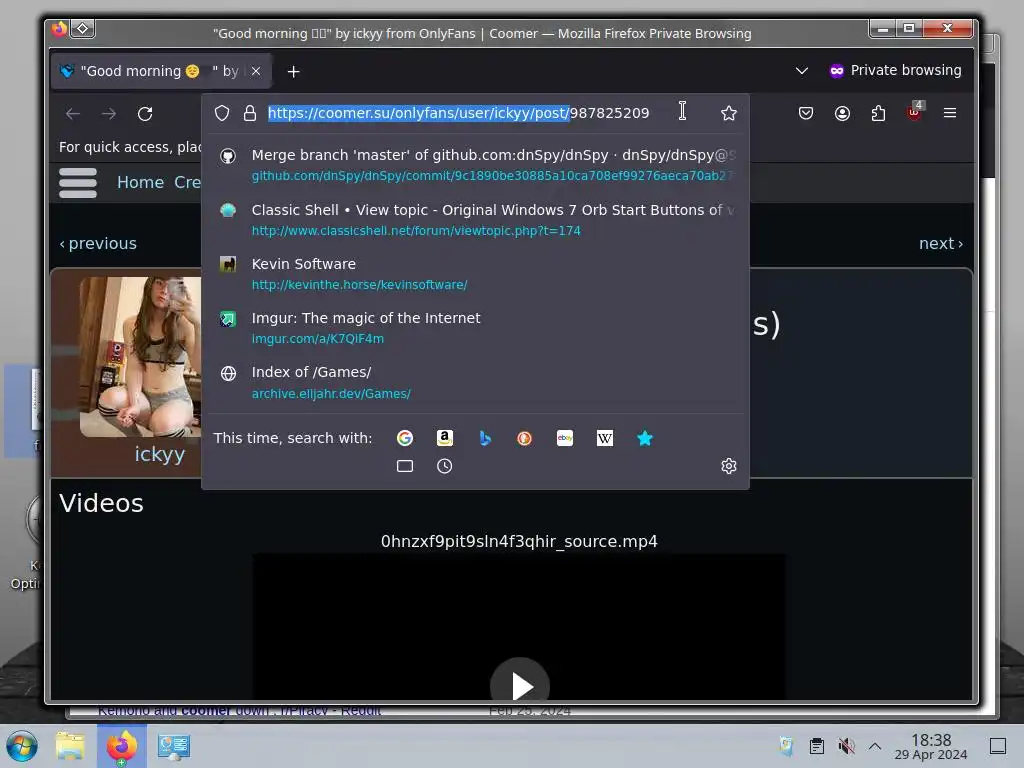Open the Windows Start orb
Image resolution: width=1024 pixels, height=768 pixels.
pos(22,746)
